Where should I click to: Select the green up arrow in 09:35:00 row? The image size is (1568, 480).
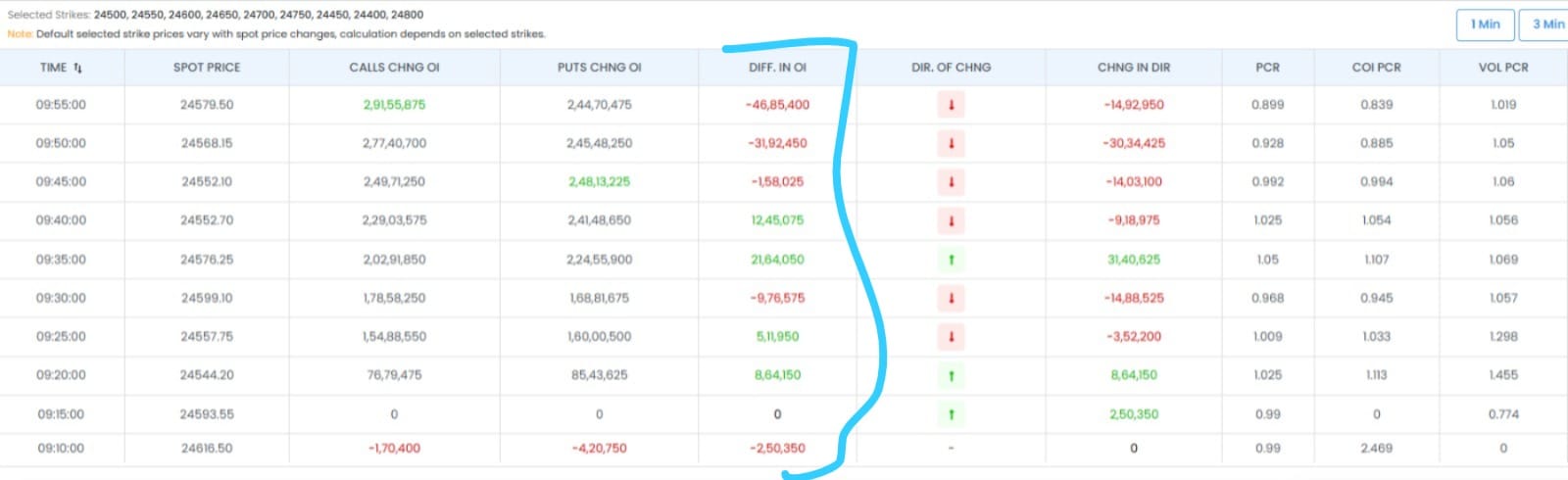(x=951, y=260)
